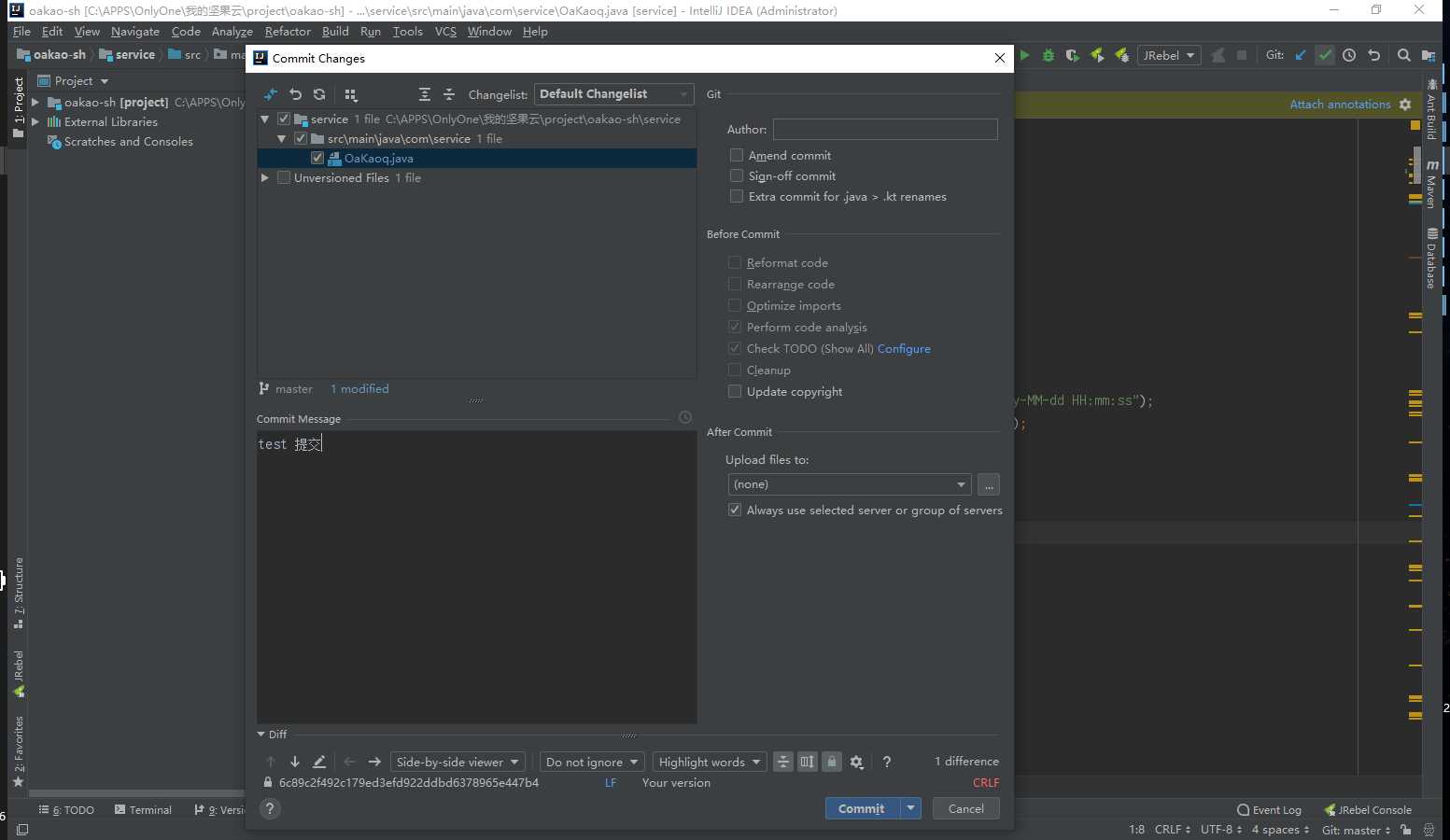The width and height of the screenshot is (1450, 840).
Task: Check the Update copyright option
Action: click(735, 392)
